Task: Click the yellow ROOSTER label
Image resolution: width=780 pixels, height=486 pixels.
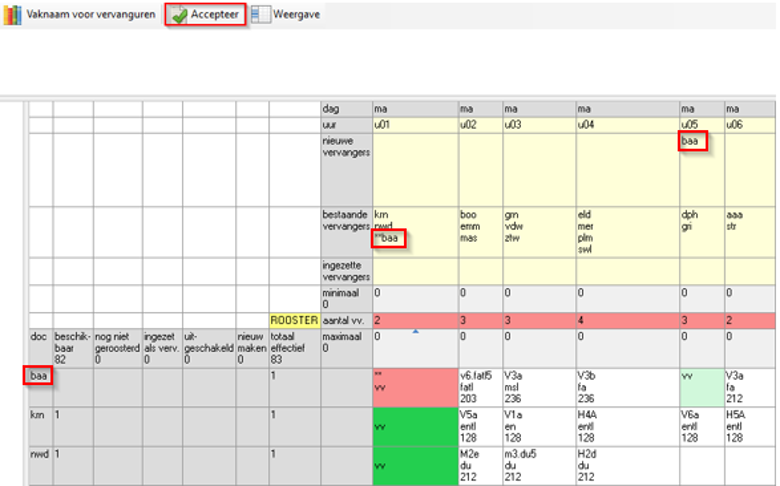Action: 294,320
